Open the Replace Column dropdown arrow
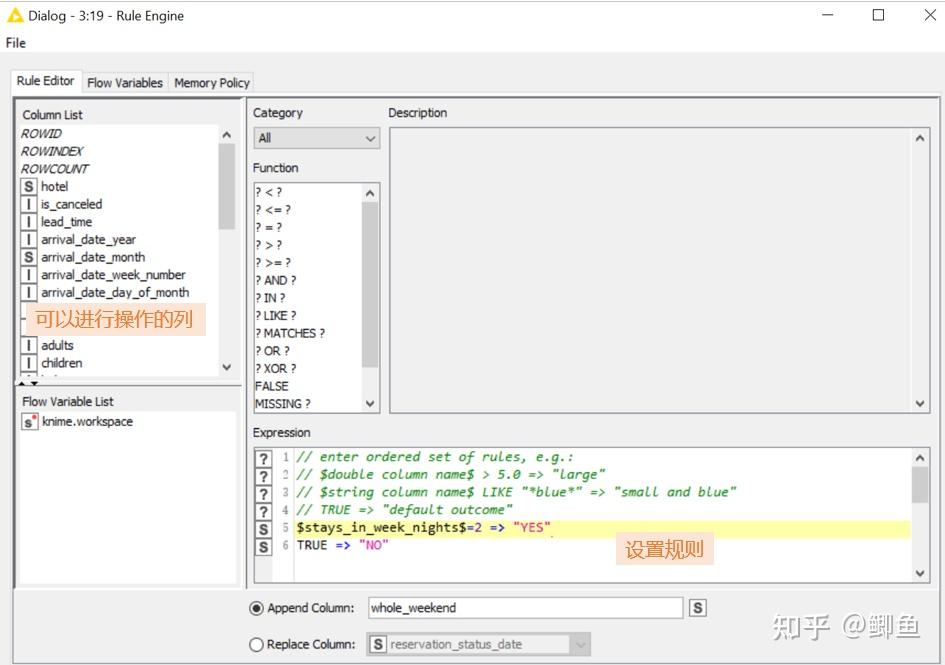 click(x=580, y=645)
